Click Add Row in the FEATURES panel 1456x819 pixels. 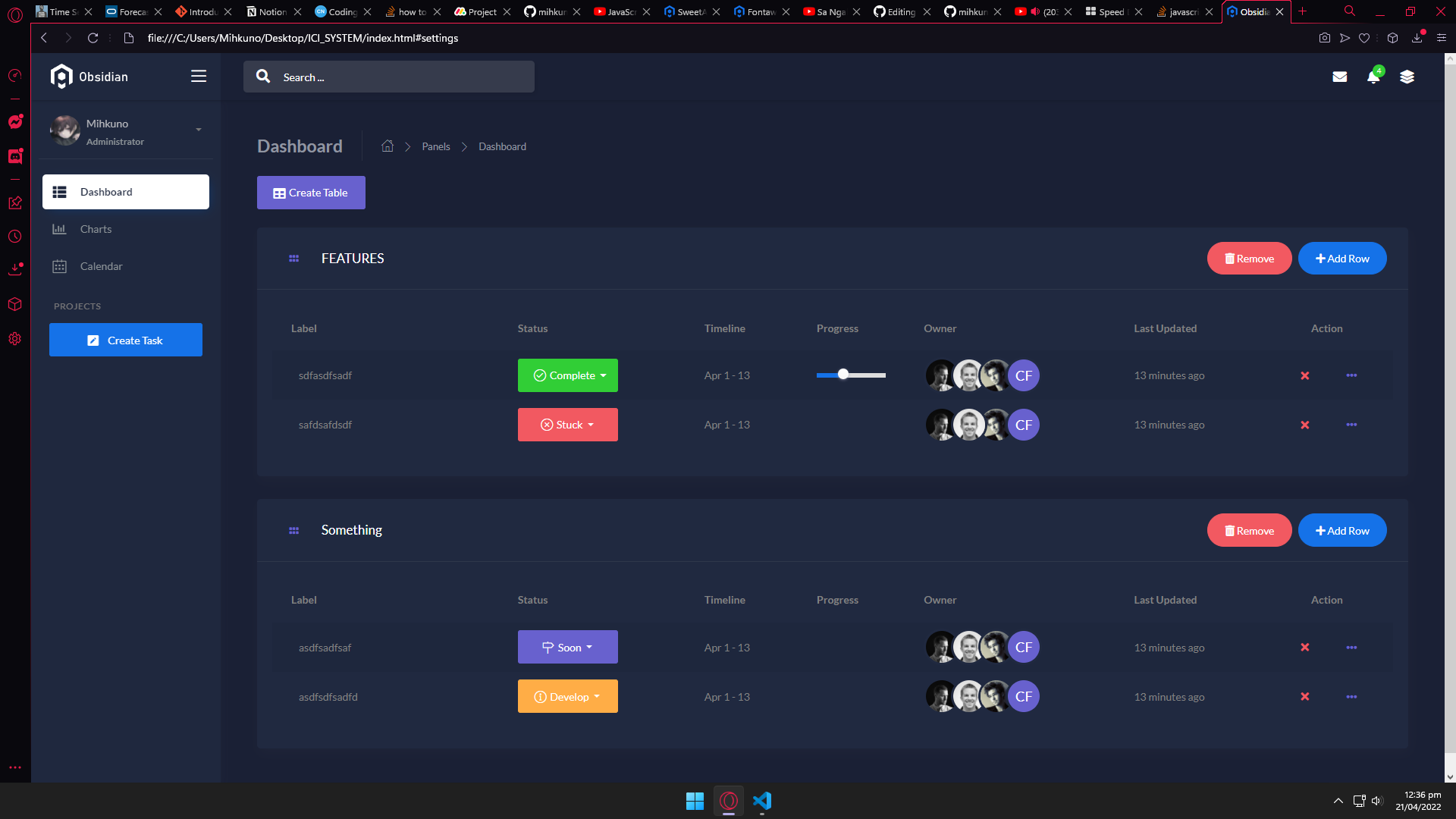1342,258
